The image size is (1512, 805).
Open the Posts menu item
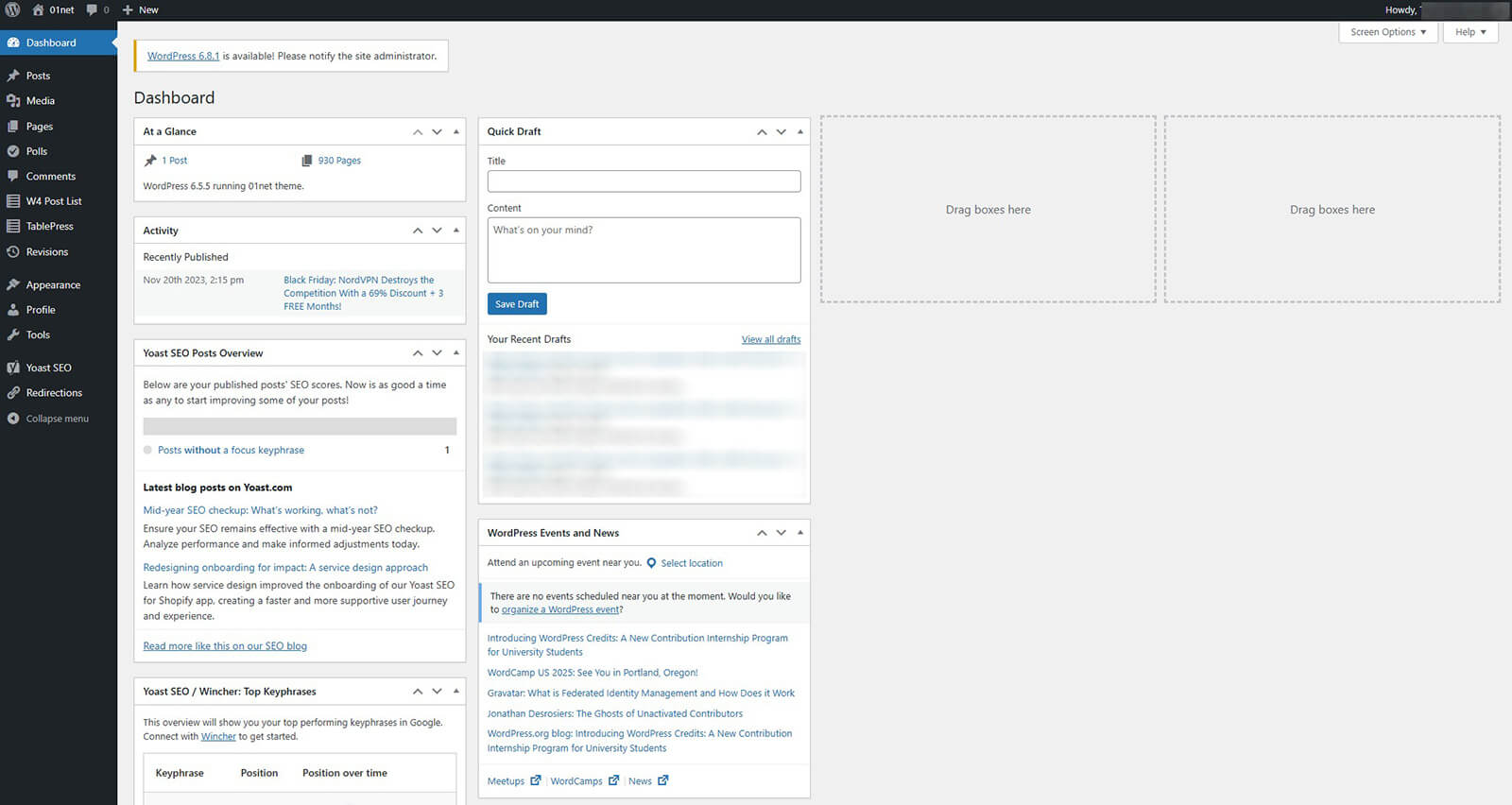click(59, 76)
